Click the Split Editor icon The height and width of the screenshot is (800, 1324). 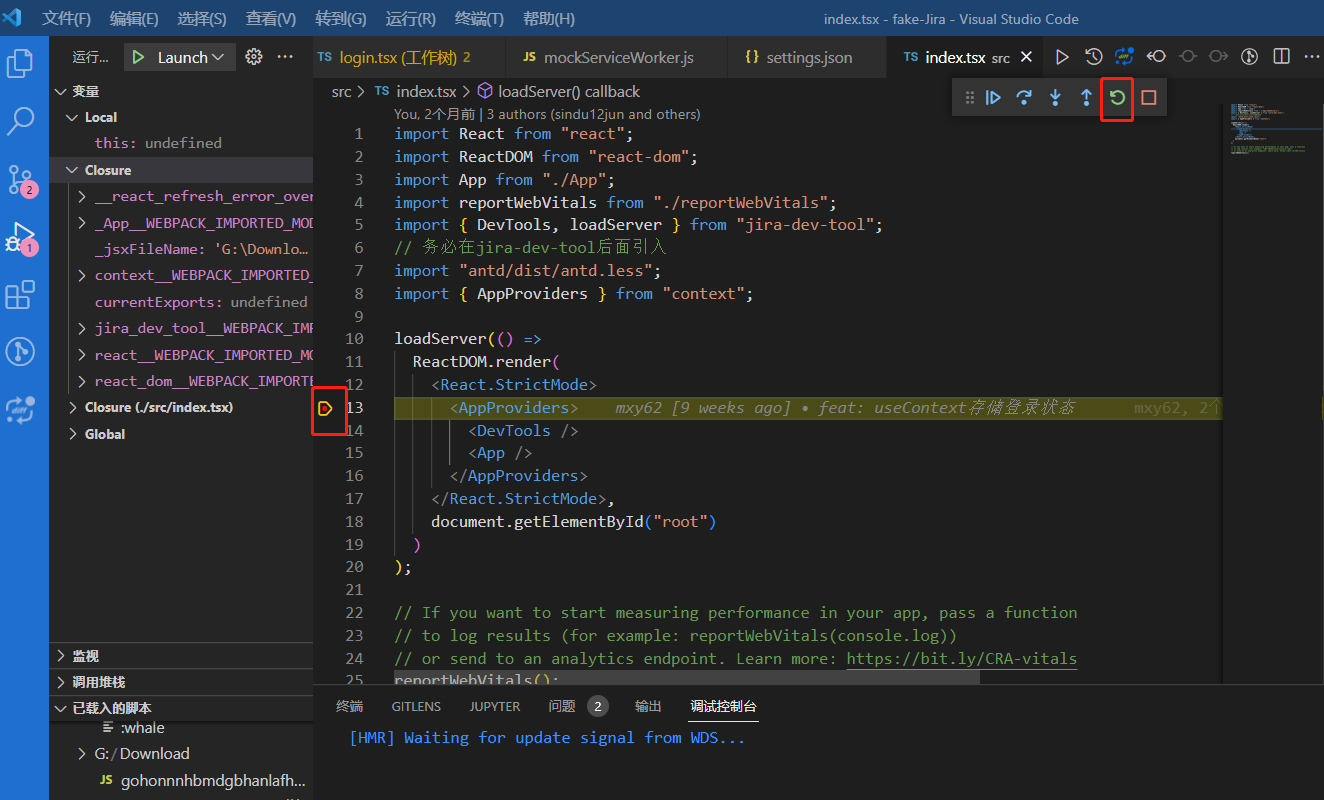(x=1281, y=57)
